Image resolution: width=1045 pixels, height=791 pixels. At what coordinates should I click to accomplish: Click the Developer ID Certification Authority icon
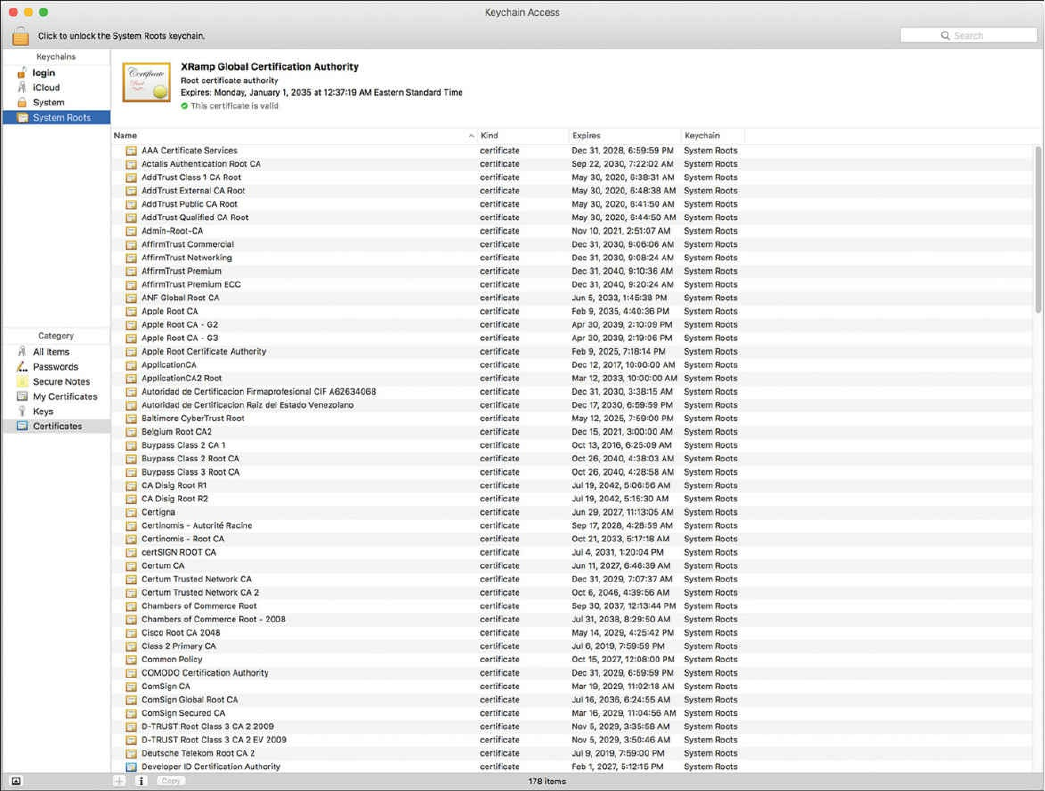[131, 767]
